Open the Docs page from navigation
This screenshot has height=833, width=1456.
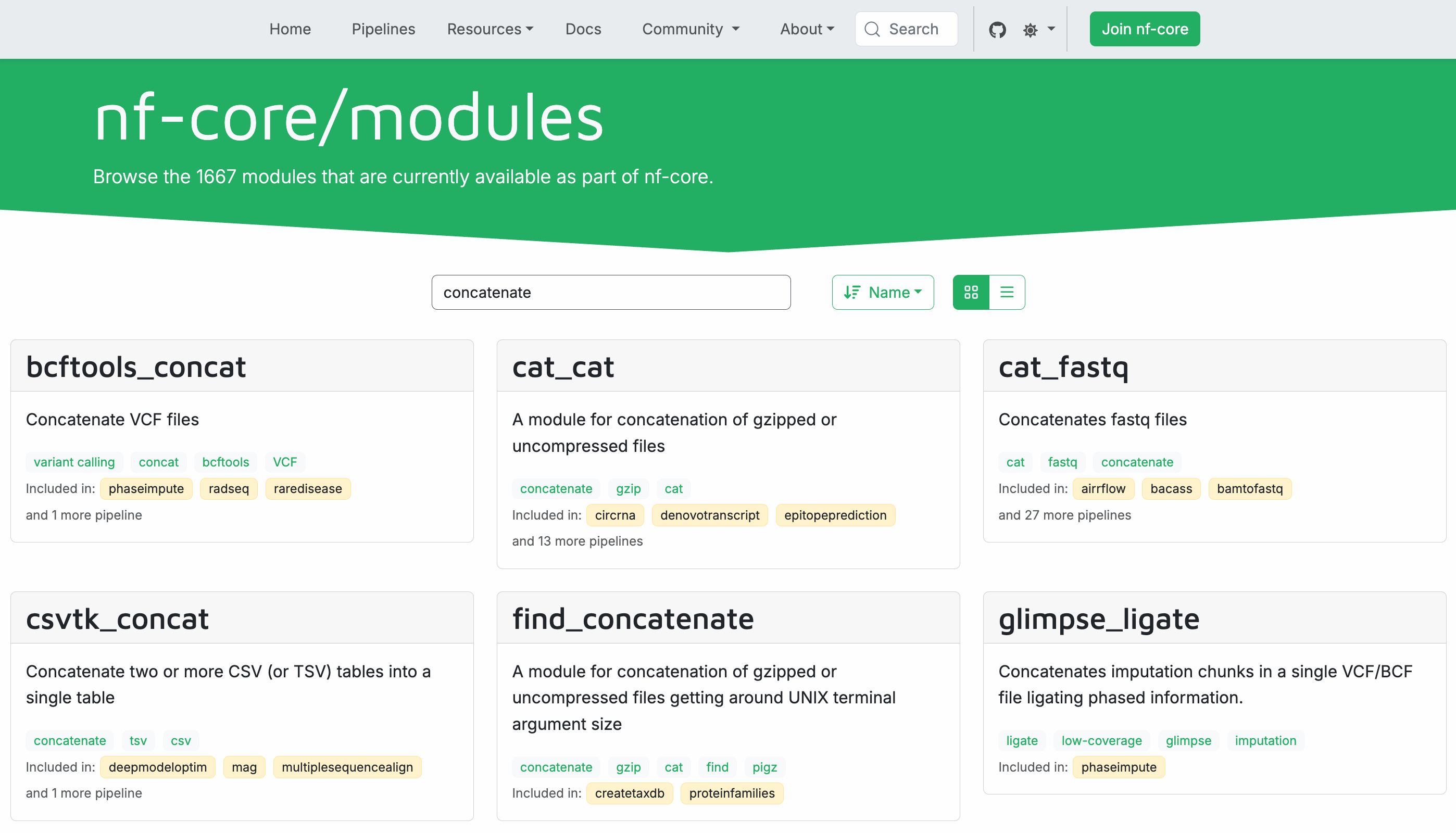click(583, 29)
